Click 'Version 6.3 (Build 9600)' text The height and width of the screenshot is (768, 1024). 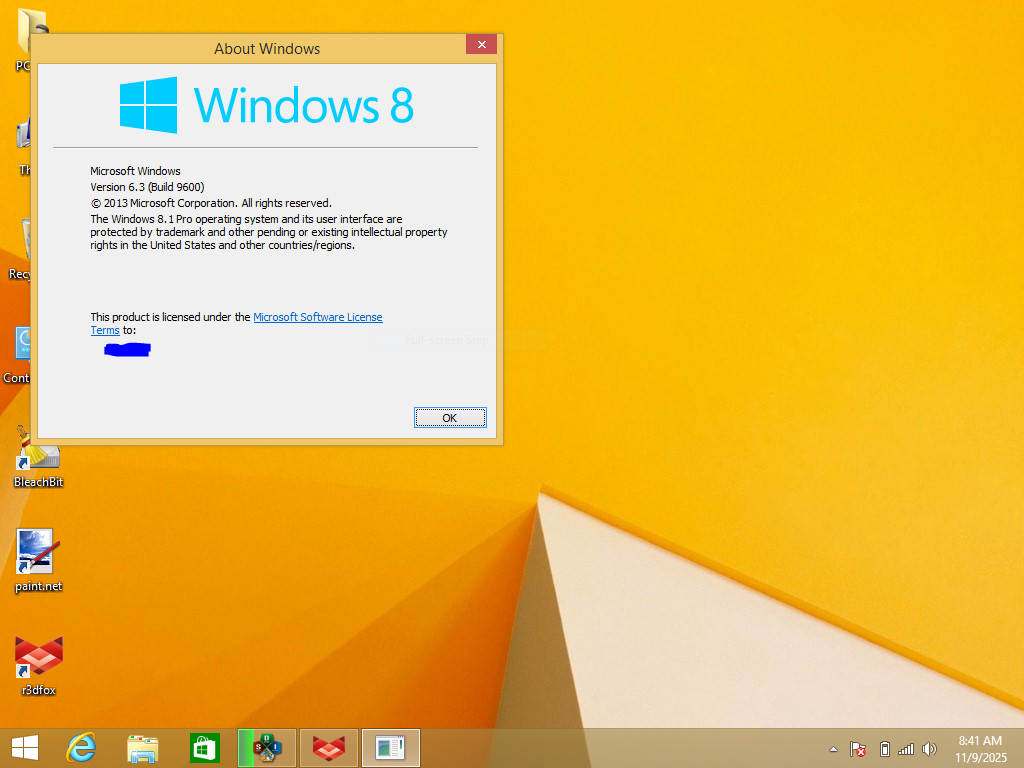148,187
